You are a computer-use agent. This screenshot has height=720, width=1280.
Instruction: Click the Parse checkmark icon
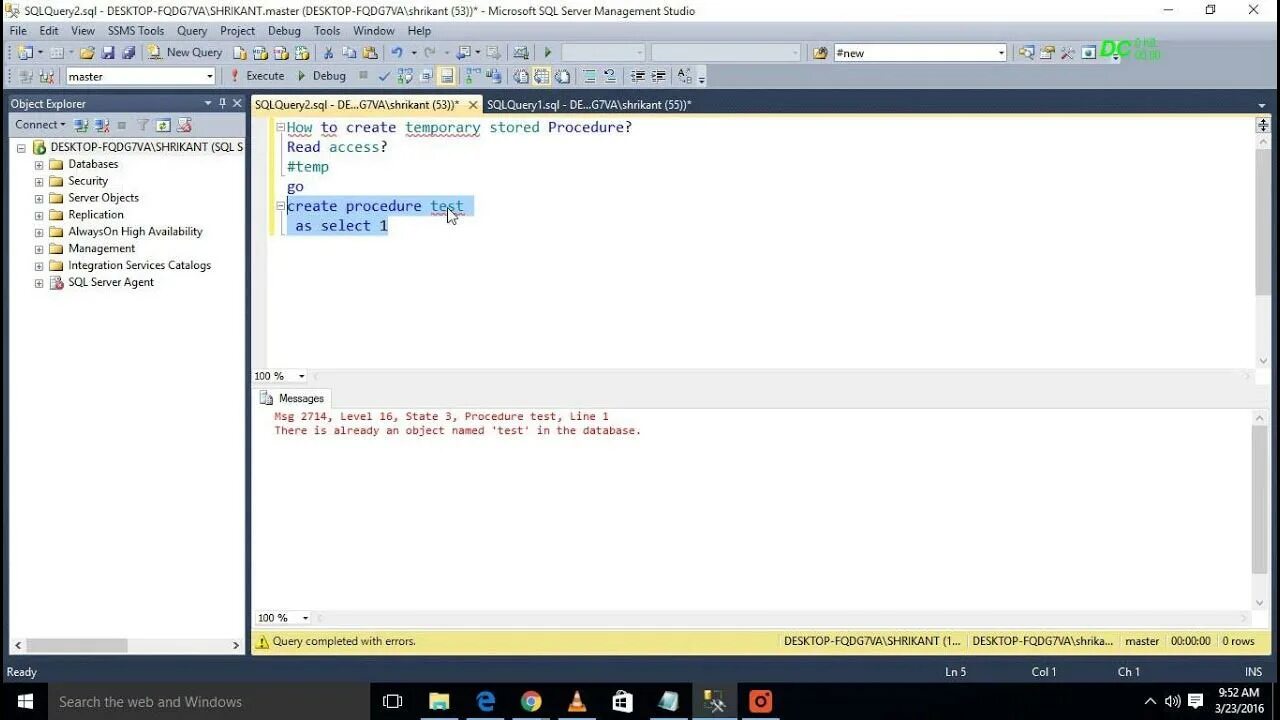384,76
